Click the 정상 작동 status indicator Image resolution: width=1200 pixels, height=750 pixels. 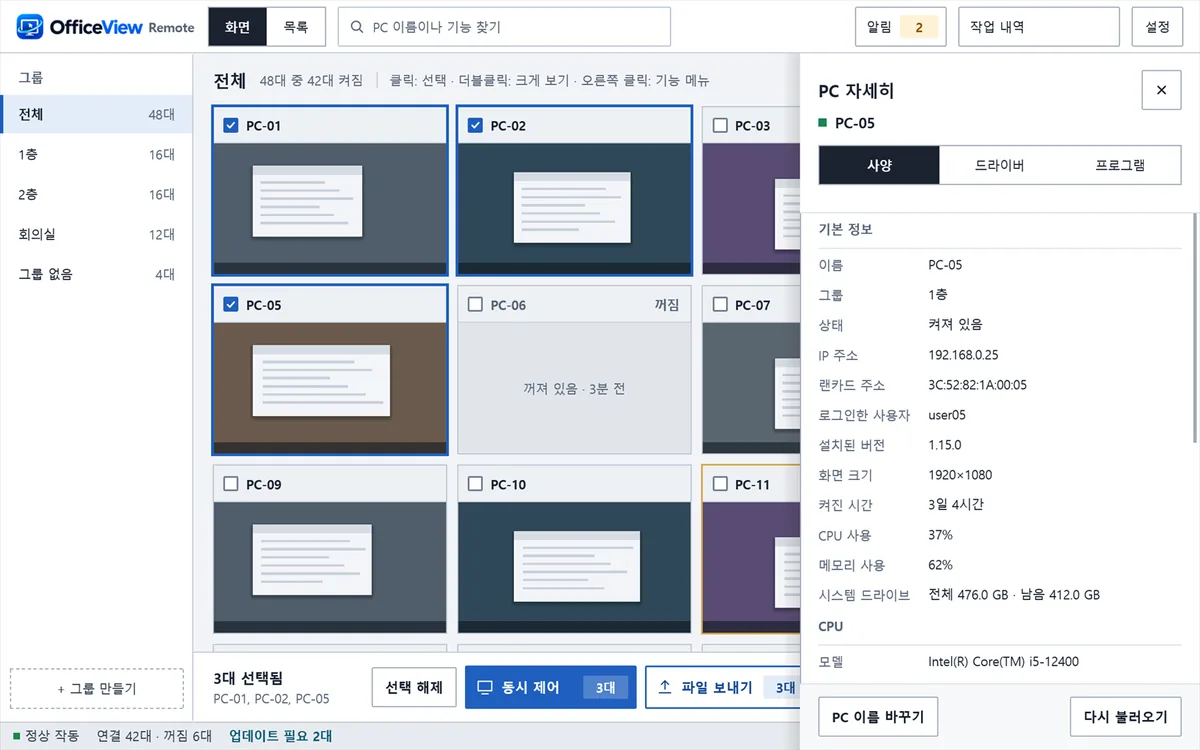pos(46,736)
